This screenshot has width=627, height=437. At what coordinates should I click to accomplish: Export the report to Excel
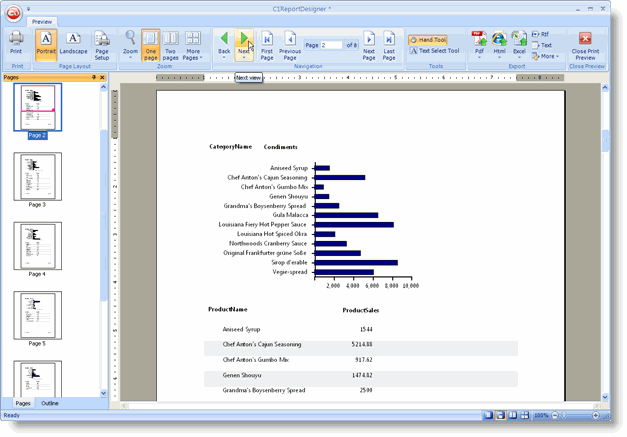pyautogui.click(x=519, y=44)
